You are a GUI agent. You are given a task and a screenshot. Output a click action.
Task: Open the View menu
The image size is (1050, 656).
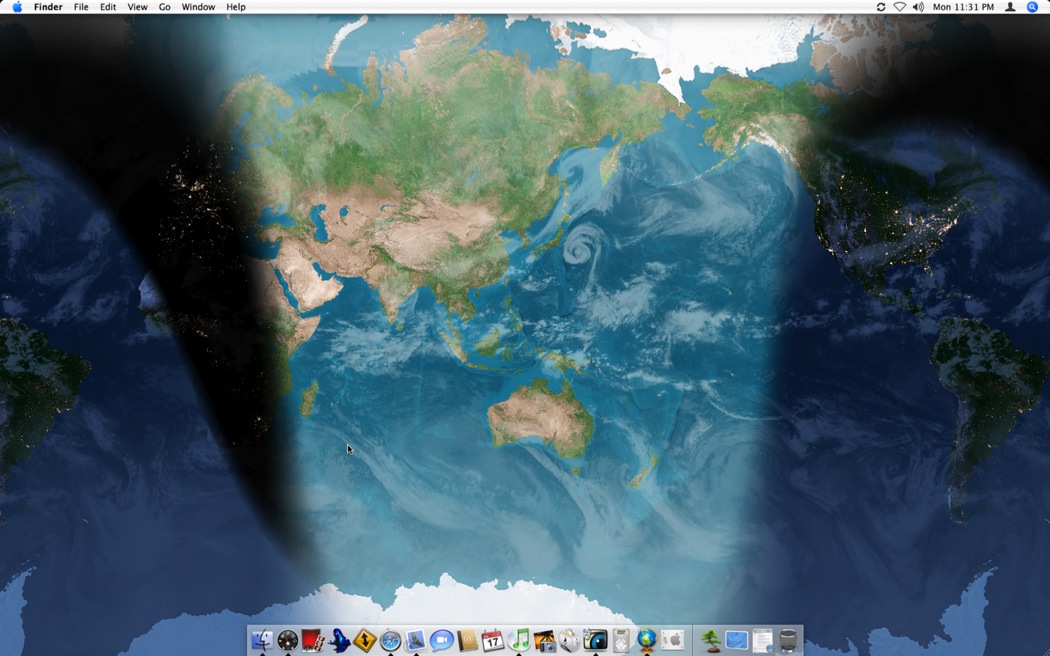[x=137, y=7]
